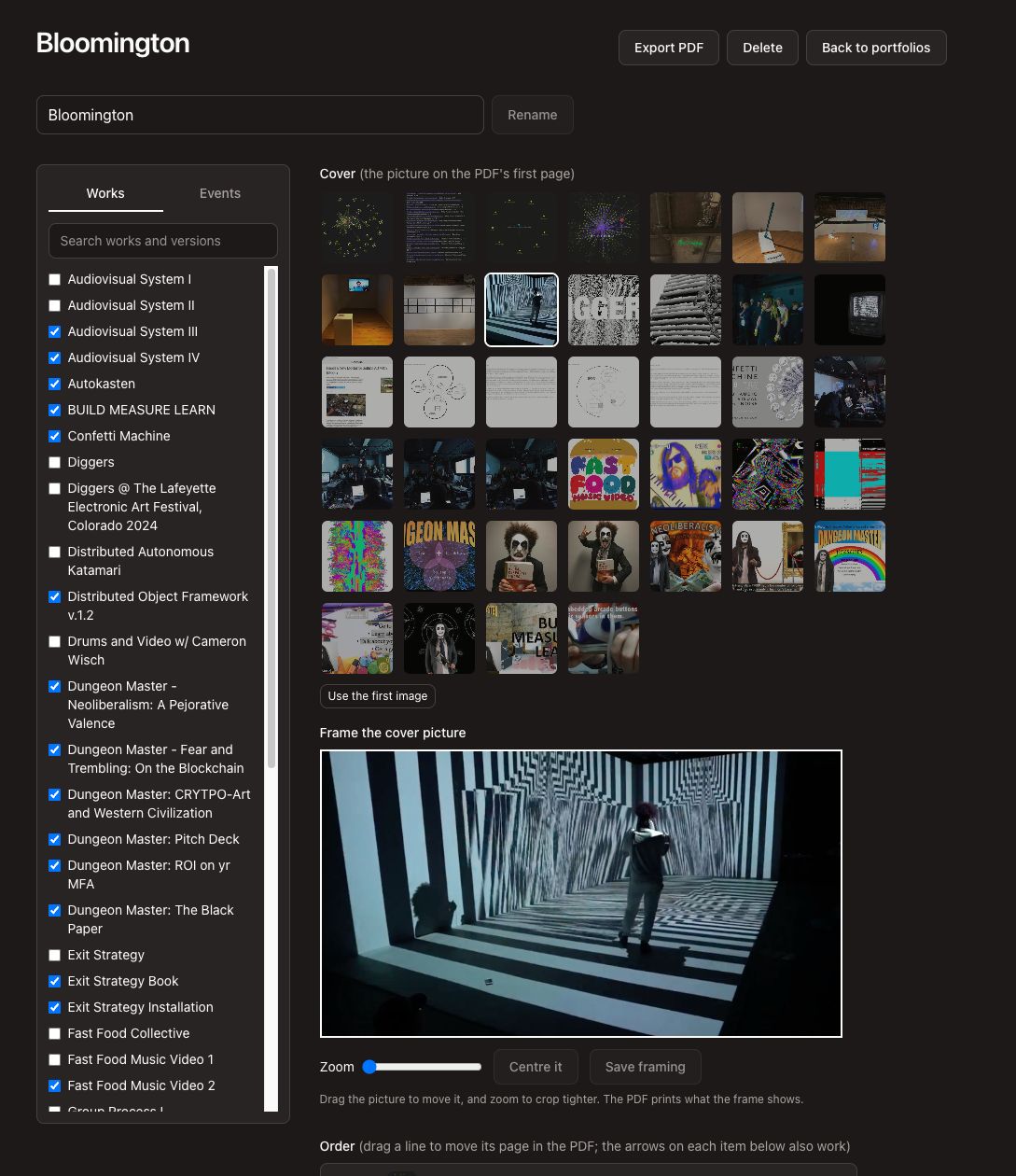Uncheck Audiovisual System III
This screenshot has width=1016, height=1176.
point(54,331)
